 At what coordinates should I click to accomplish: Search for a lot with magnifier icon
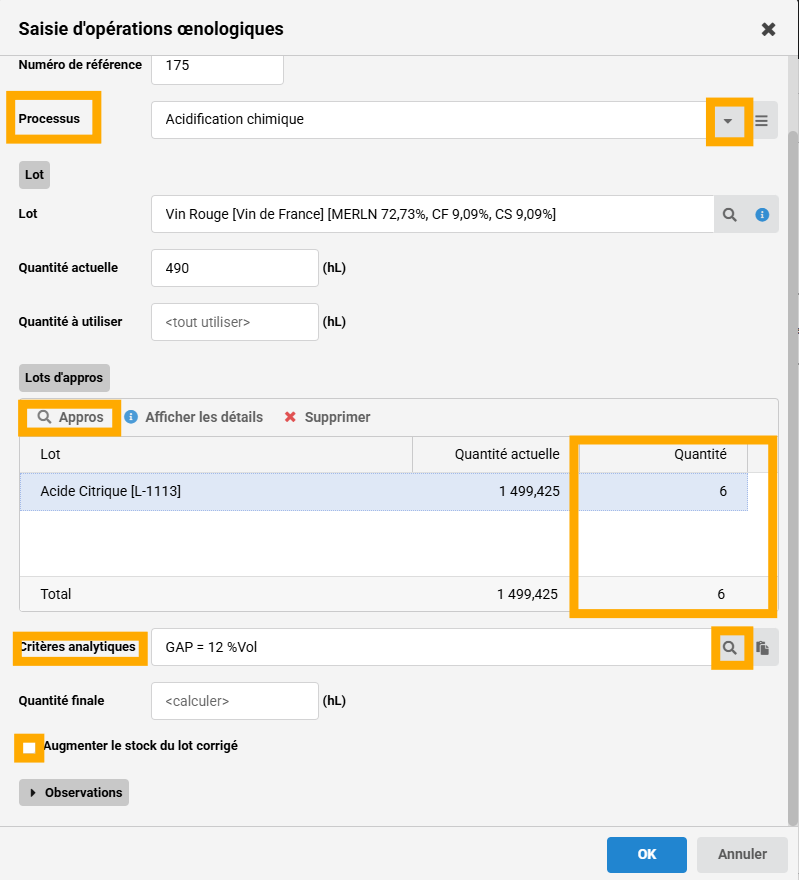click(730, 214)
